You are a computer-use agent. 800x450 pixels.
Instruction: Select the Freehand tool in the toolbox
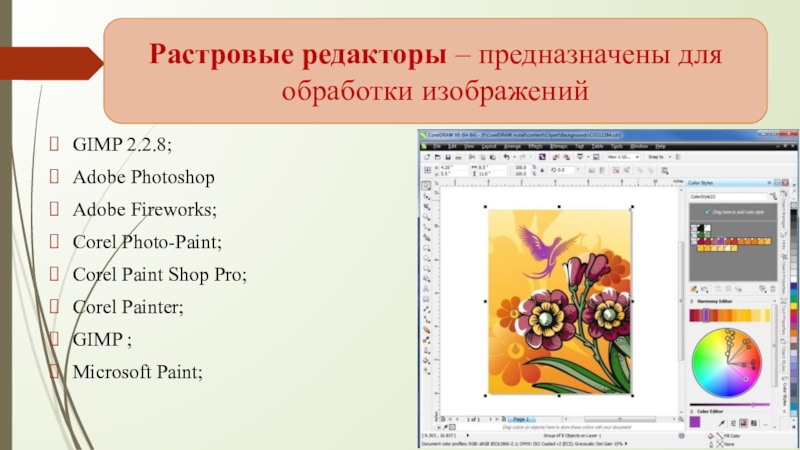pos(426,228)
